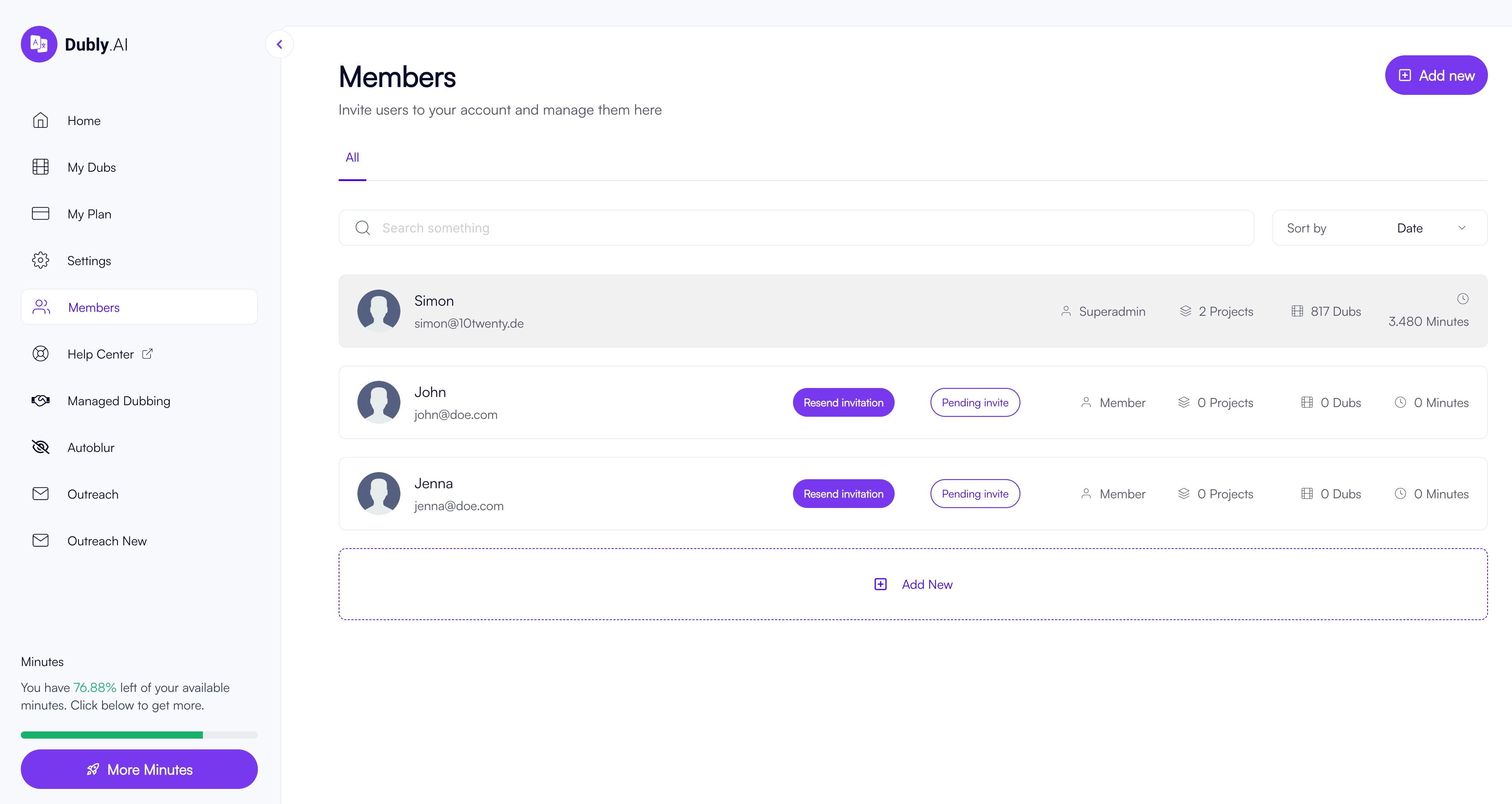
Task: Collapse the sidebar with chevron button
Action: click(279, 44)
